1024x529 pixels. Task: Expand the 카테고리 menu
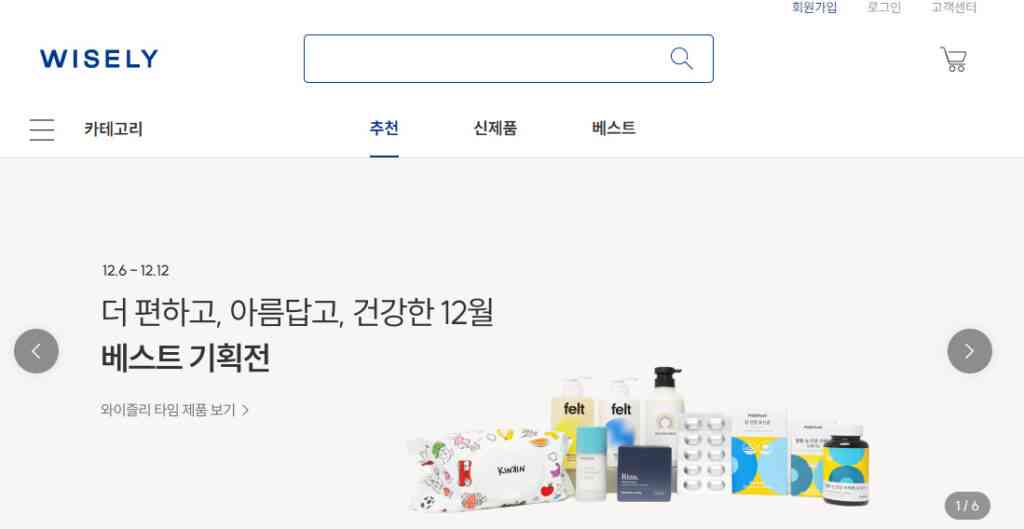[x=113, y=129]
